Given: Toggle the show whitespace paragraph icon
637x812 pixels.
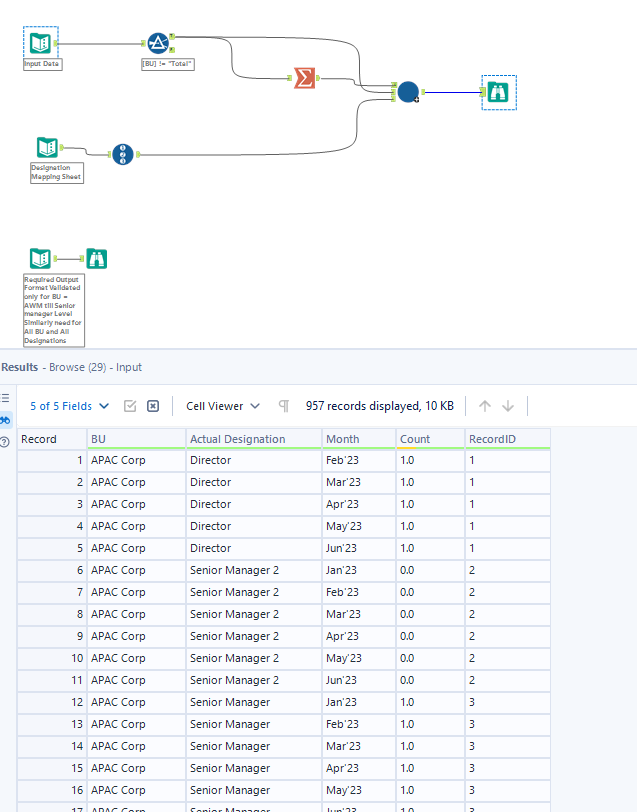Looking at the screenshot, I should [284, 406].
